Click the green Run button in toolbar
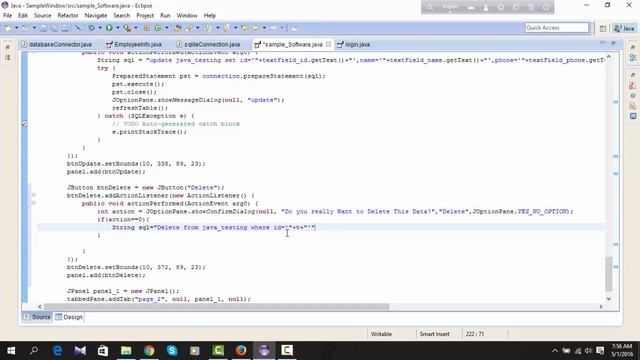Image resolution: width=640 pixels, height=360 pixels. coord(109,28)
